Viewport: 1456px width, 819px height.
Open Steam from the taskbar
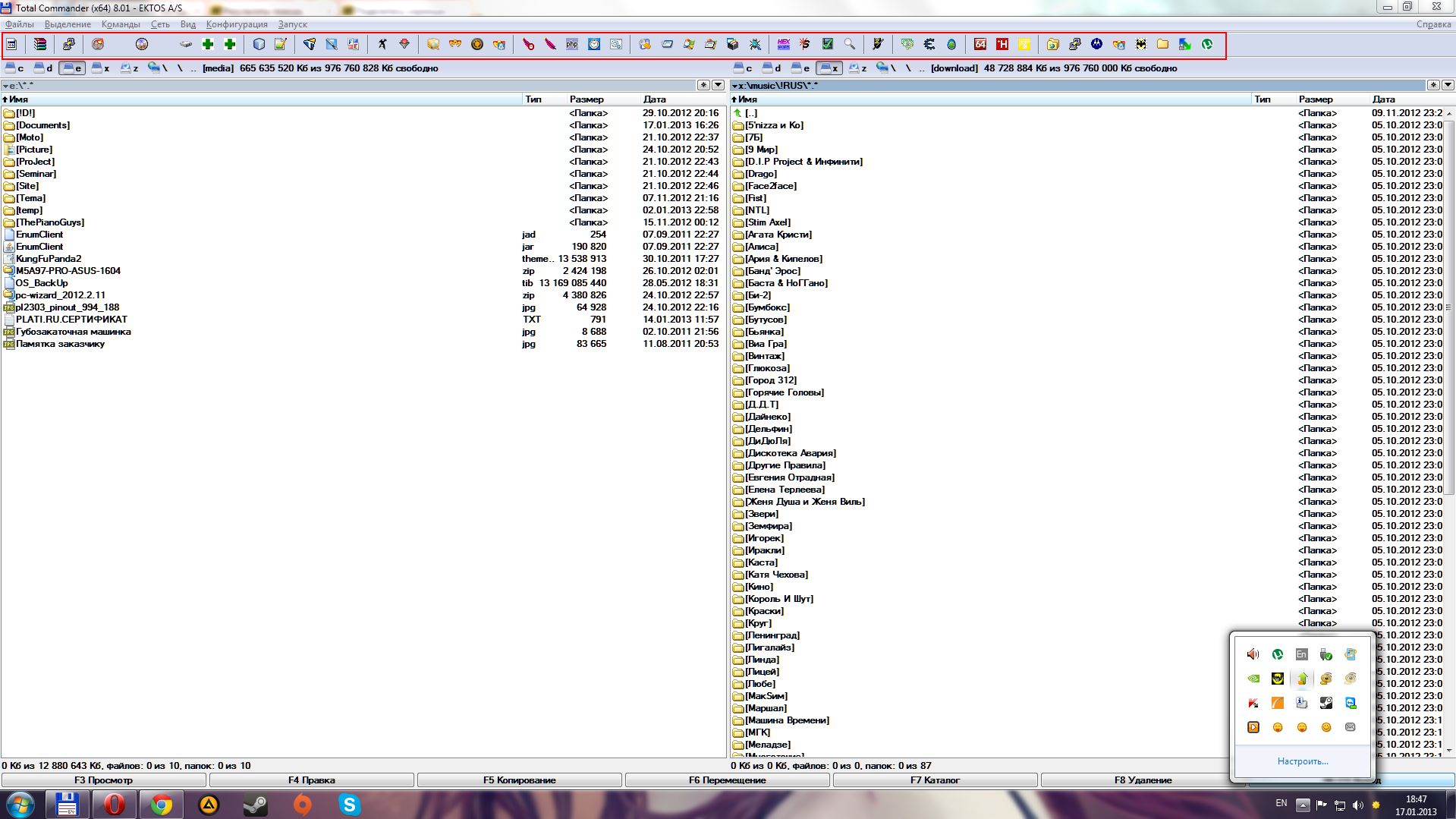[255, 804]
